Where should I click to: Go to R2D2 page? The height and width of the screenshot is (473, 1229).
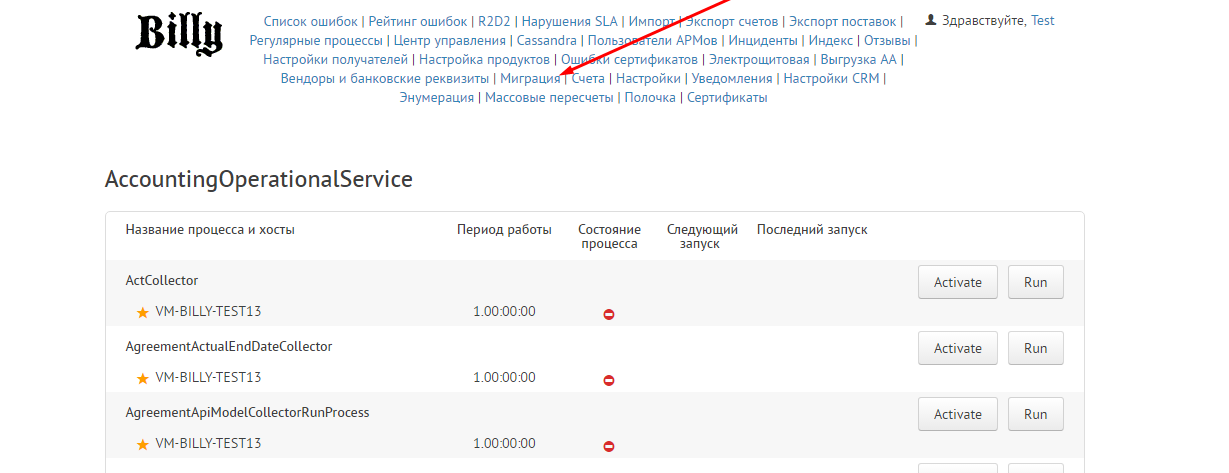495,21
